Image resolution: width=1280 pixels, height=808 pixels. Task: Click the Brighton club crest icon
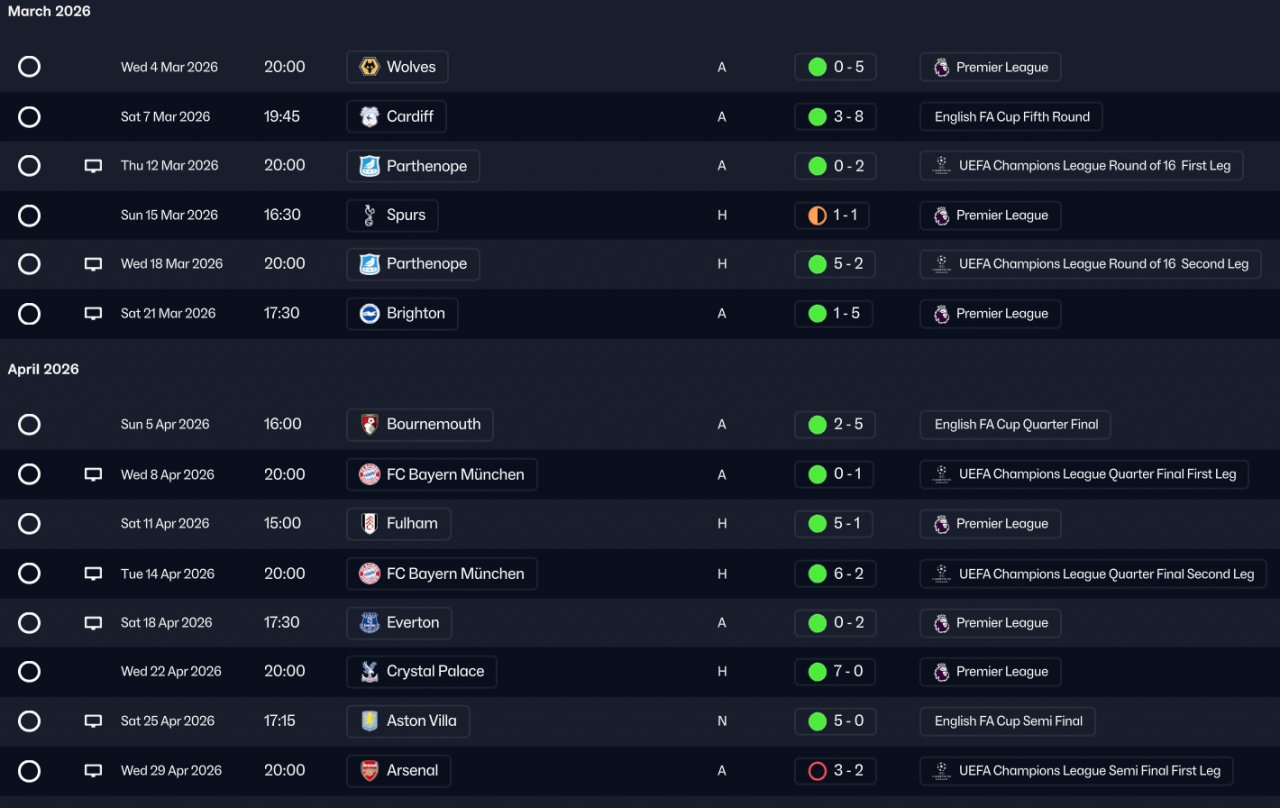(x=369, y=314)
